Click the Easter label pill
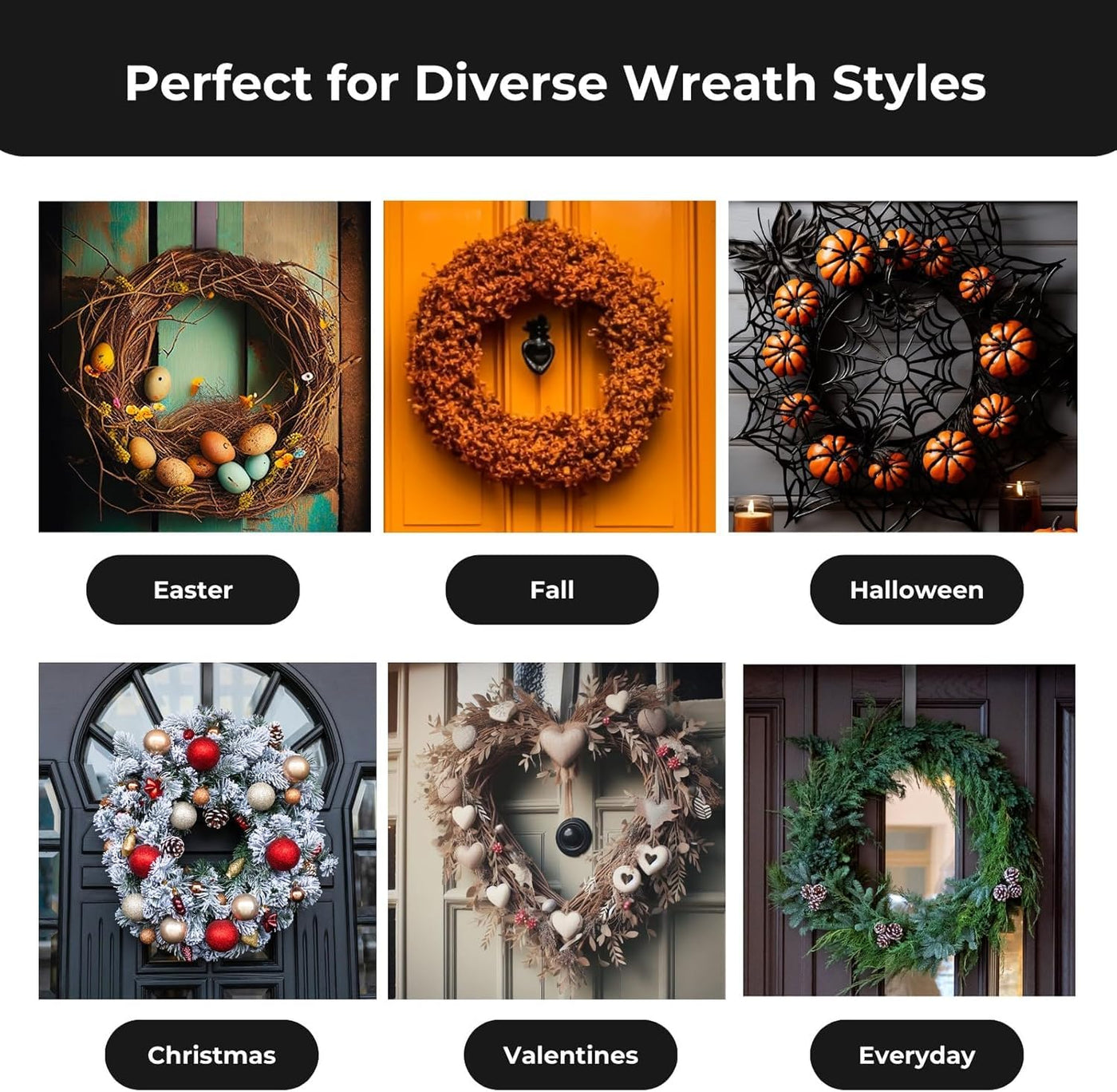Viewport: 1117px width, 1092px height. 192,589
